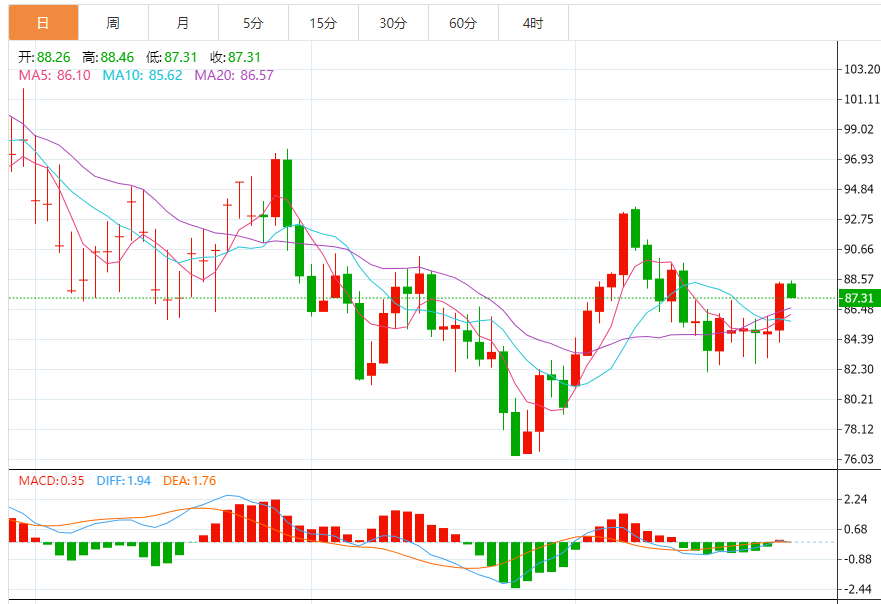Click the 90.66 price axis label
Image resolution: width=881 pixels, height=604 pixels.
pyautogui.click(x=859, y=249)
